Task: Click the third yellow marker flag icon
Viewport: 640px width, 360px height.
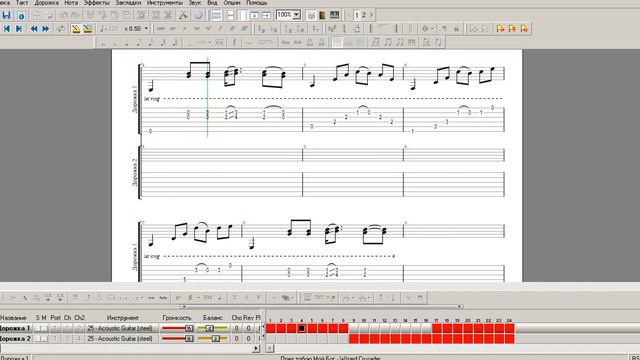Action: [524, 29]
